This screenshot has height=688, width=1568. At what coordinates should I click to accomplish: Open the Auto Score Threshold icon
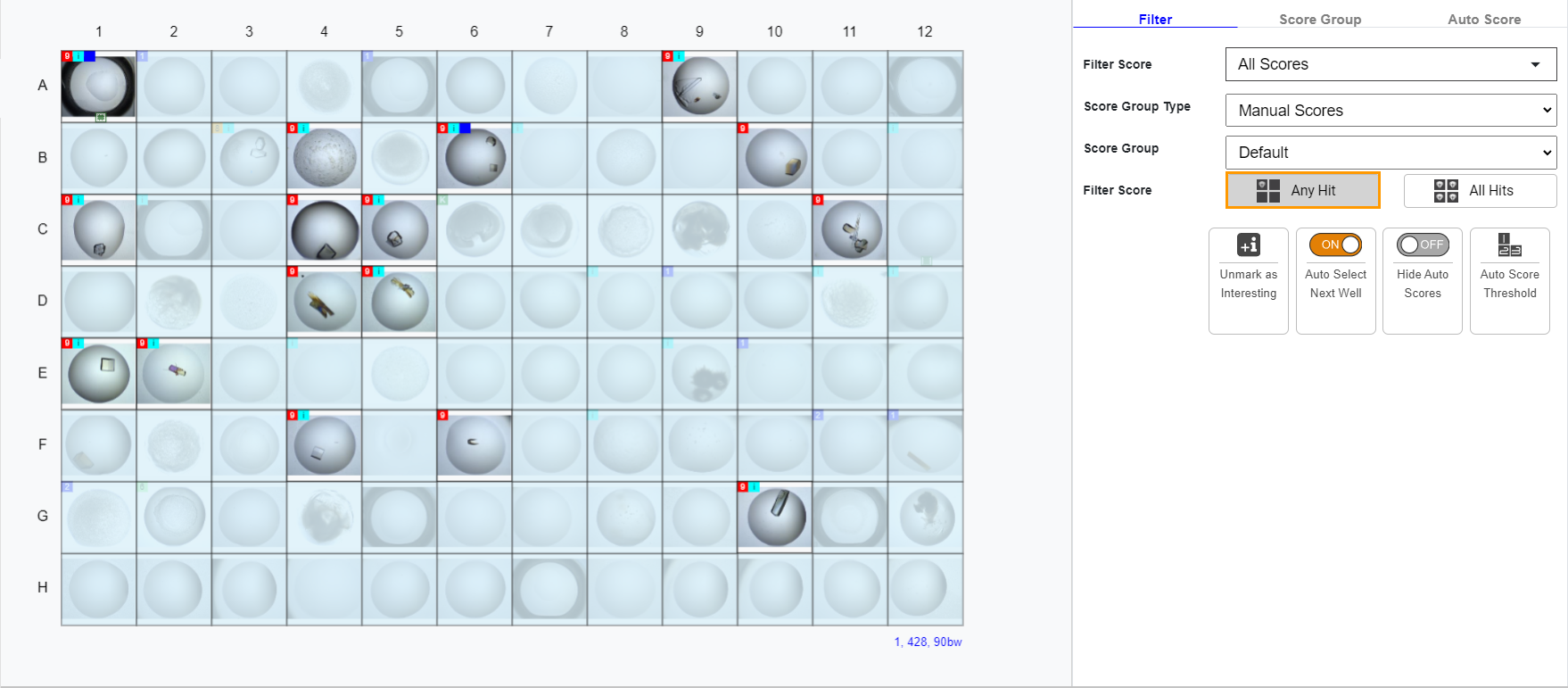(x=1509, y=245)
